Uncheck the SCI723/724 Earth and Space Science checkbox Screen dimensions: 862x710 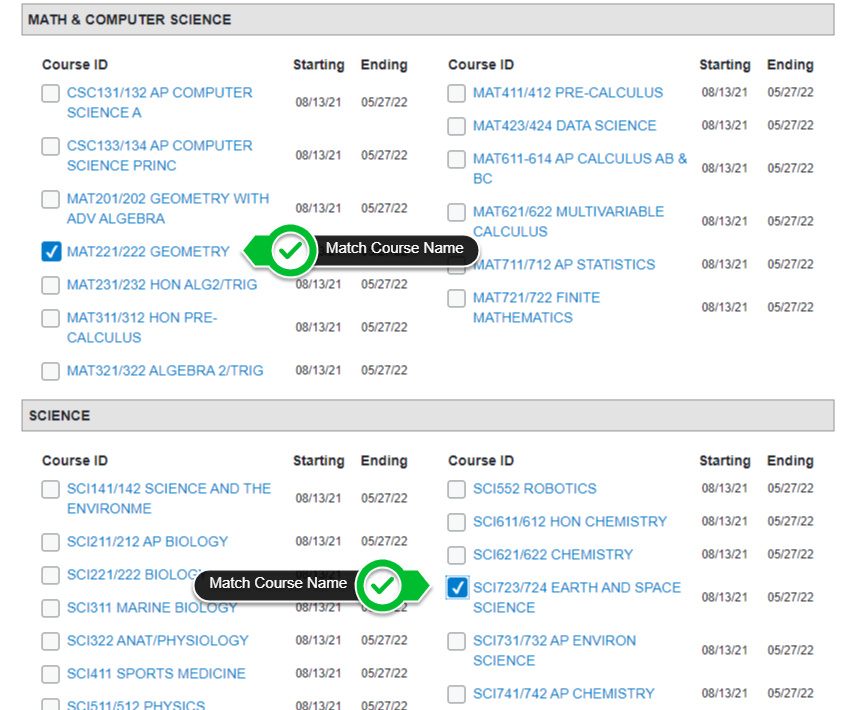[x=457, y=588]
